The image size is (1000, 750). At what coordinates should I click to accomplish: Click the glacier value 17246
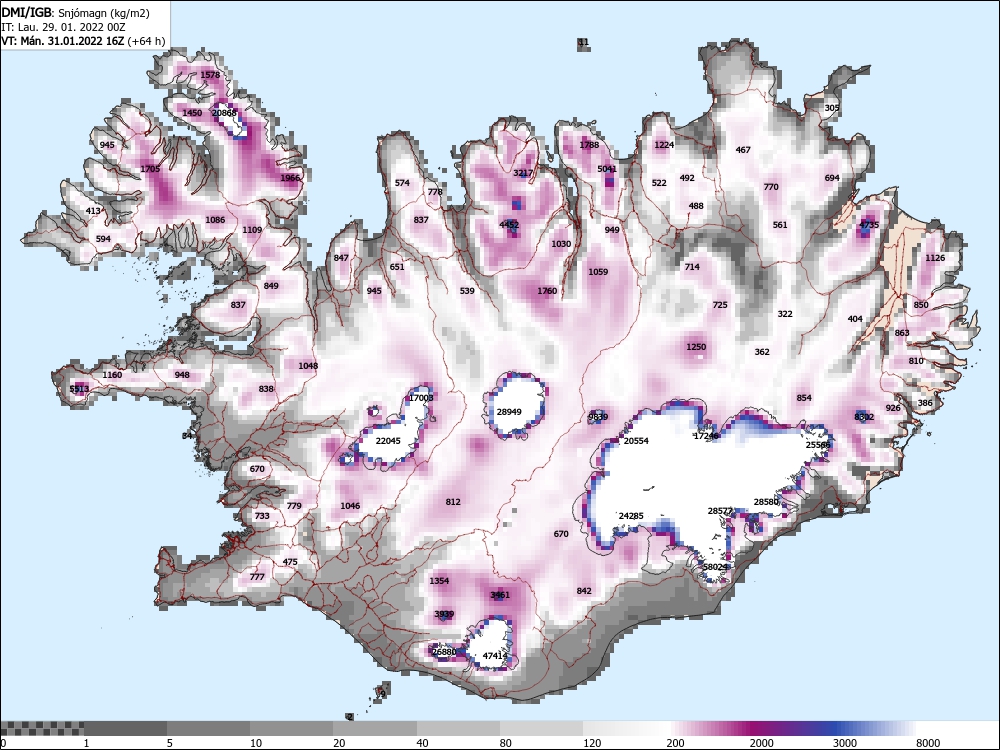coord(706,436)
